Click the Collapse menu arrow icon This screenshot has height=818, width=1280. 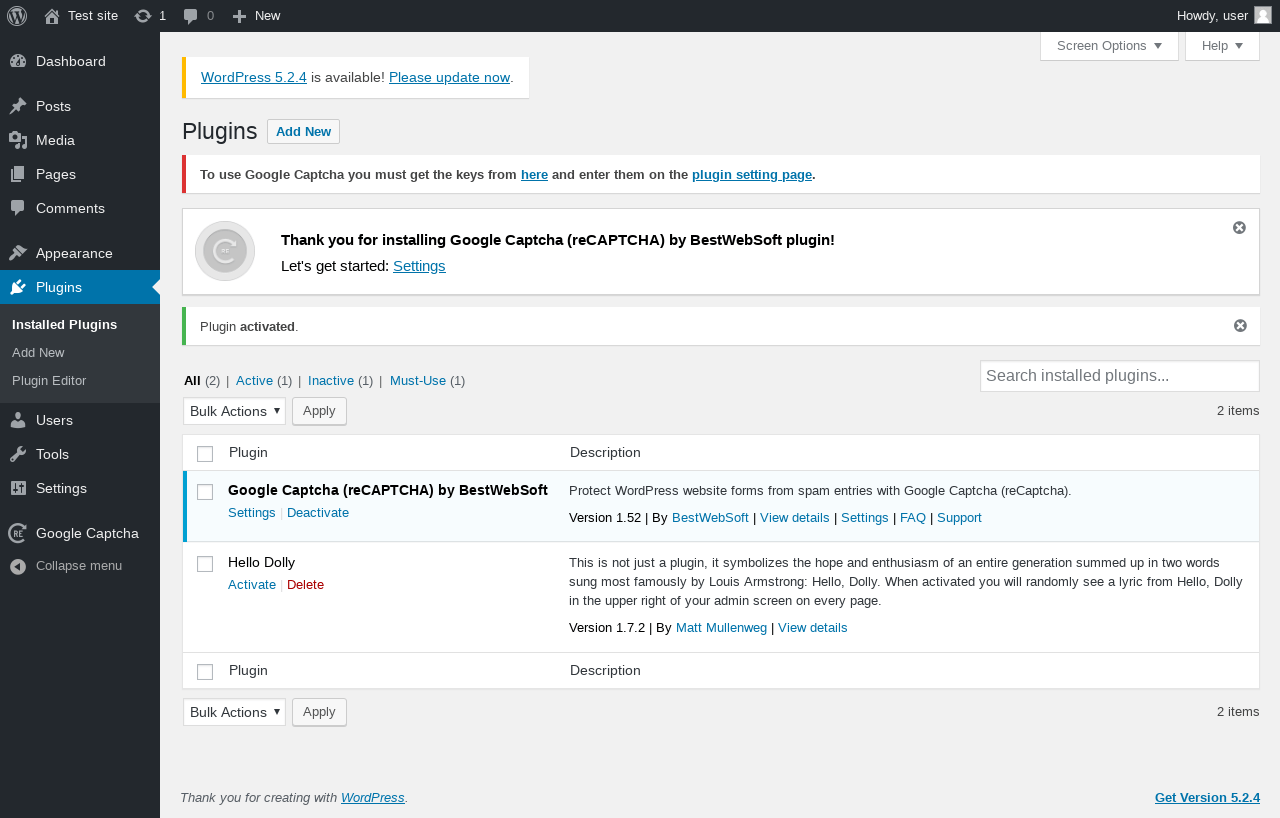pos(18,566)
